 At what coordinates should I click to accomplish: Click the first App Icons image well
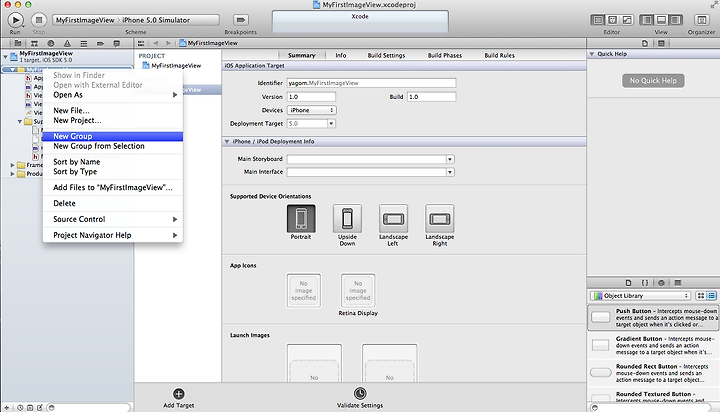304,291
